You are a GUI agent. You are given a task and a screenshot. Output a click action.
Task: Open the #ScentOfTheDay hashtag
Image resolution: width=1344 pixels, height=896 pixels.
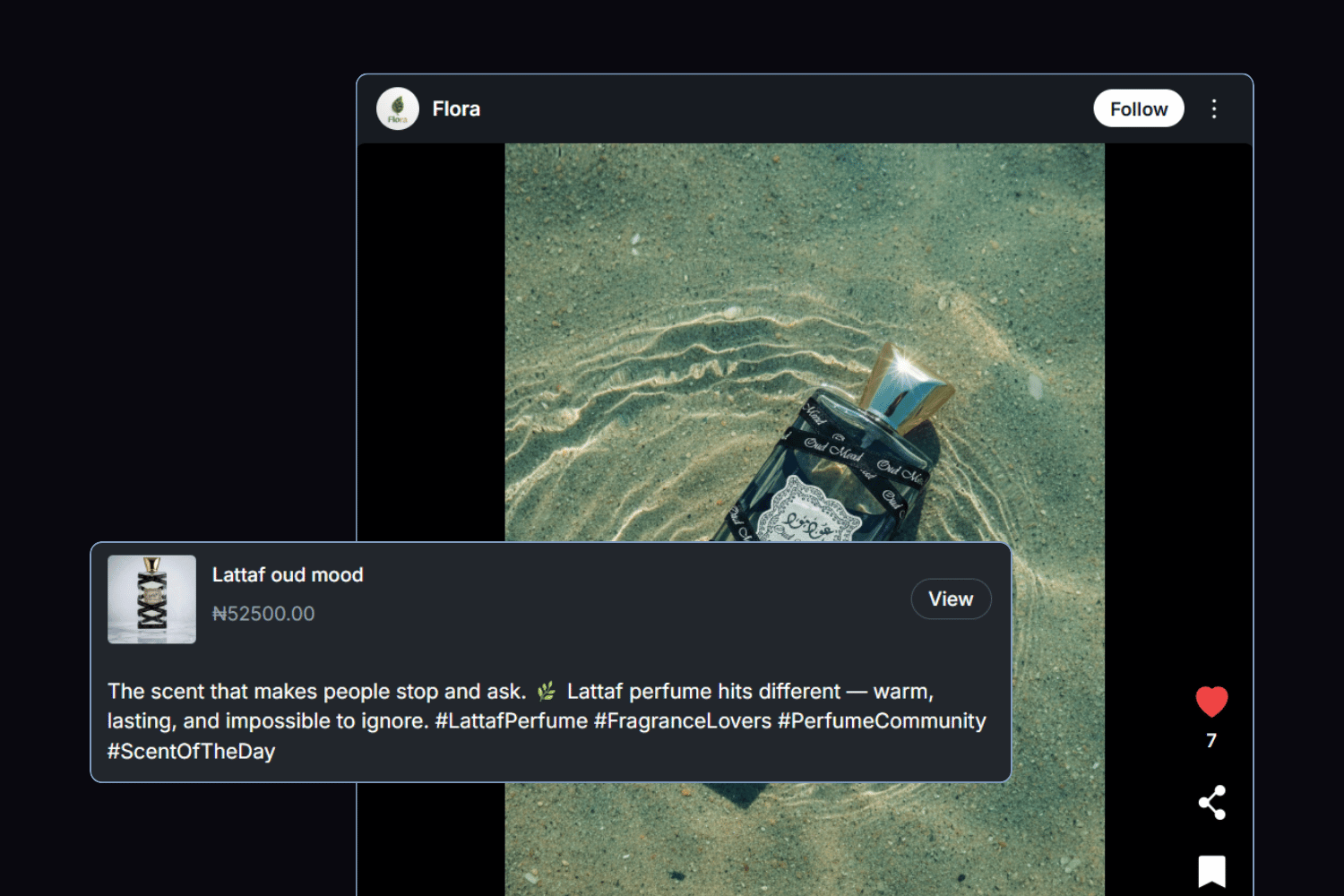tap(191, 752)
